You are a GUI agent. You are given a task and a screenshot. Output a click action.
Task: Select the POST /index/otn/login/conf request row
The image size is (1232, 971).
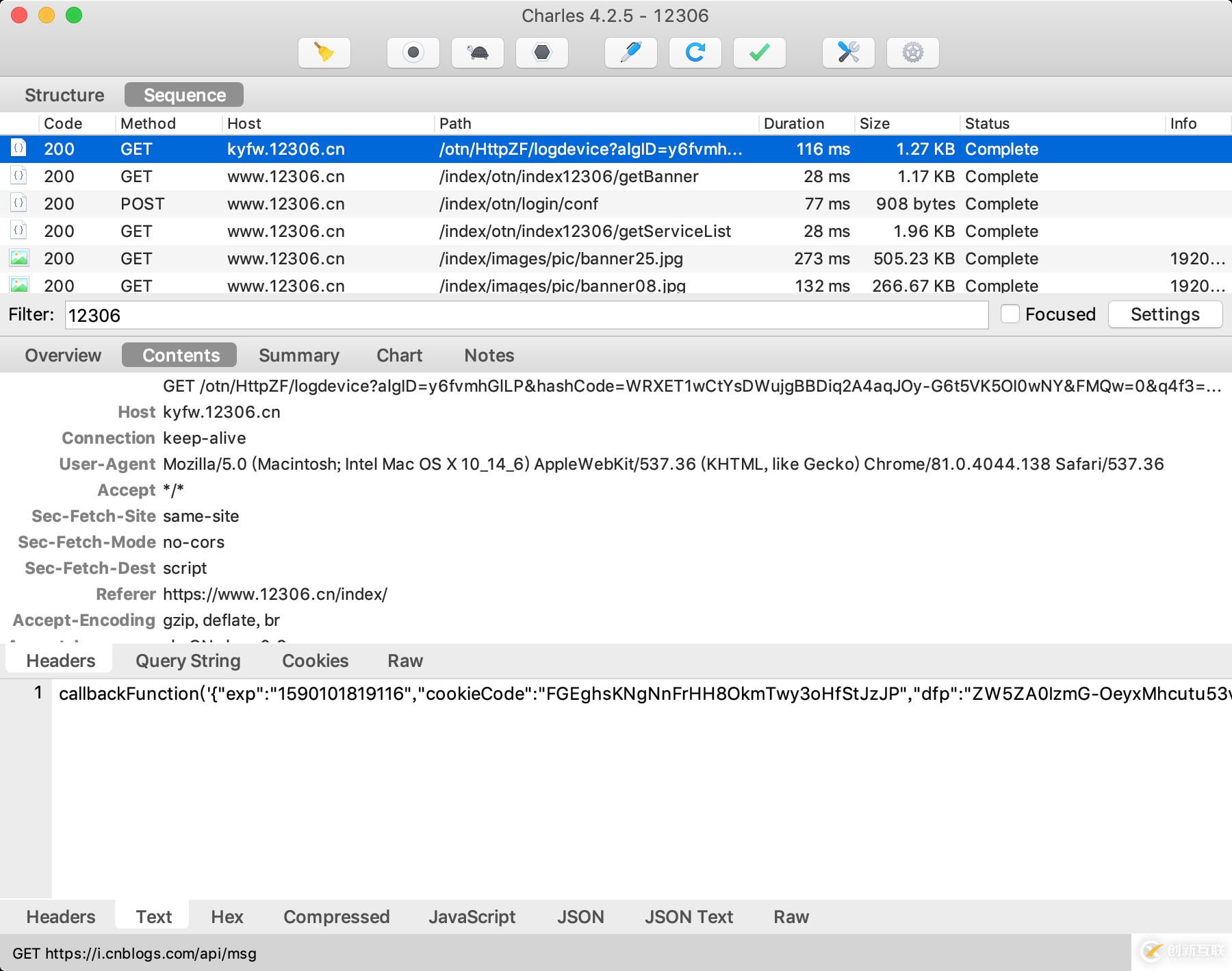pyautogui.click(x=518, y=204)
